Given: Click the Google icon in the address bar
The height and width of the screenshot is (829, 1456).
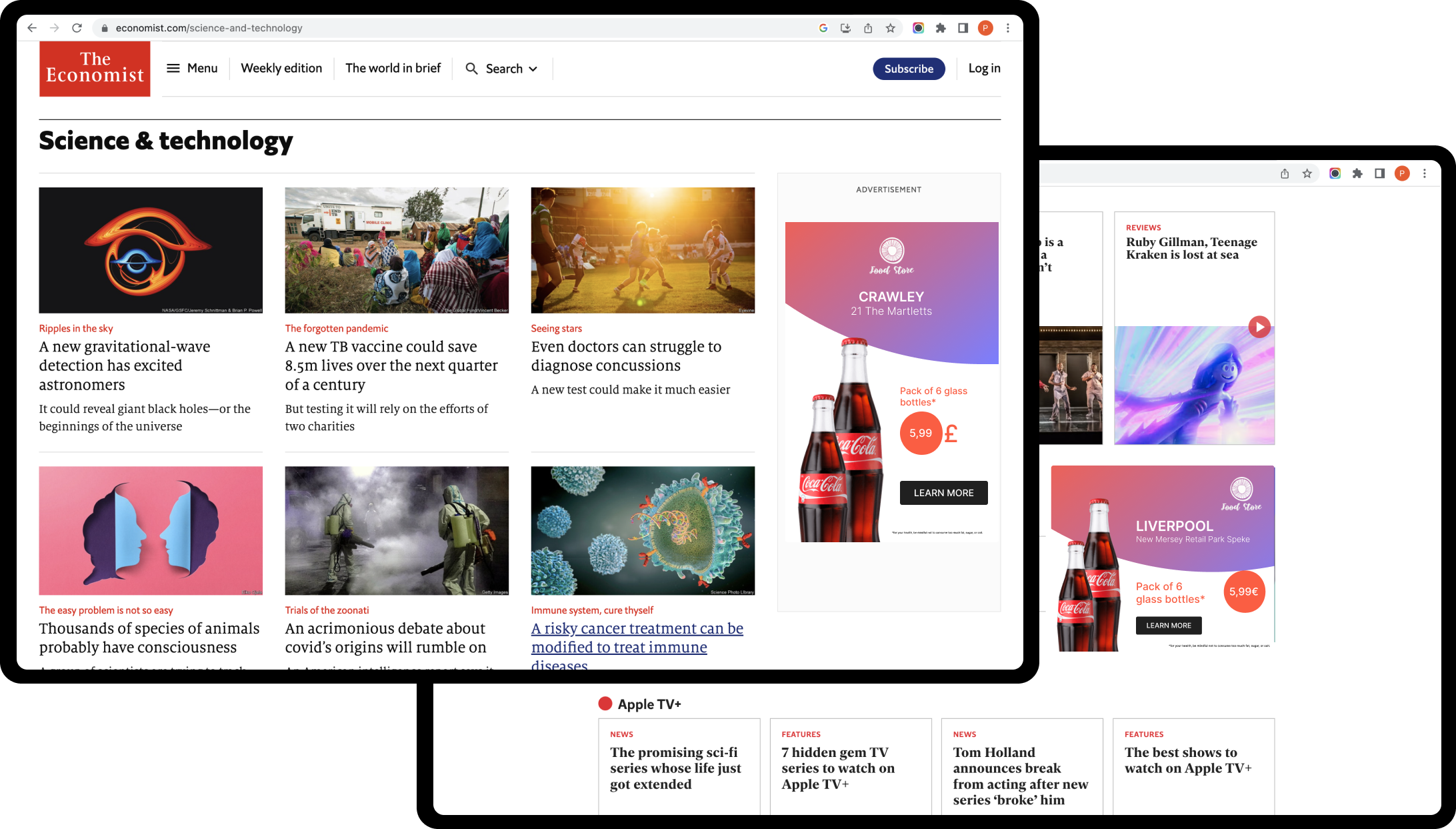Looking at the screenshot, I should (823, 27).
